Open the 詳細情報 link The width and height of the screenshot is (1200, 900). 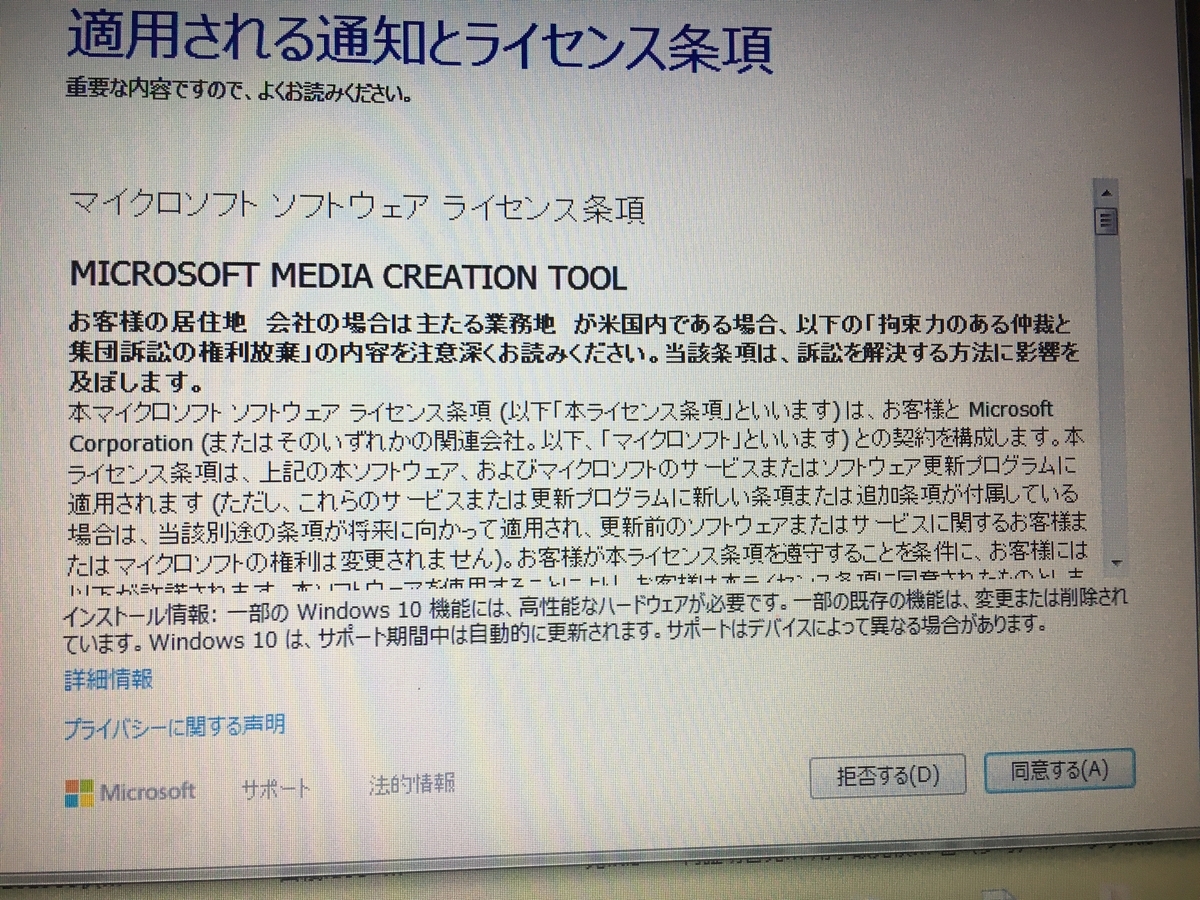pyautogui.click(x=109, y=680)
